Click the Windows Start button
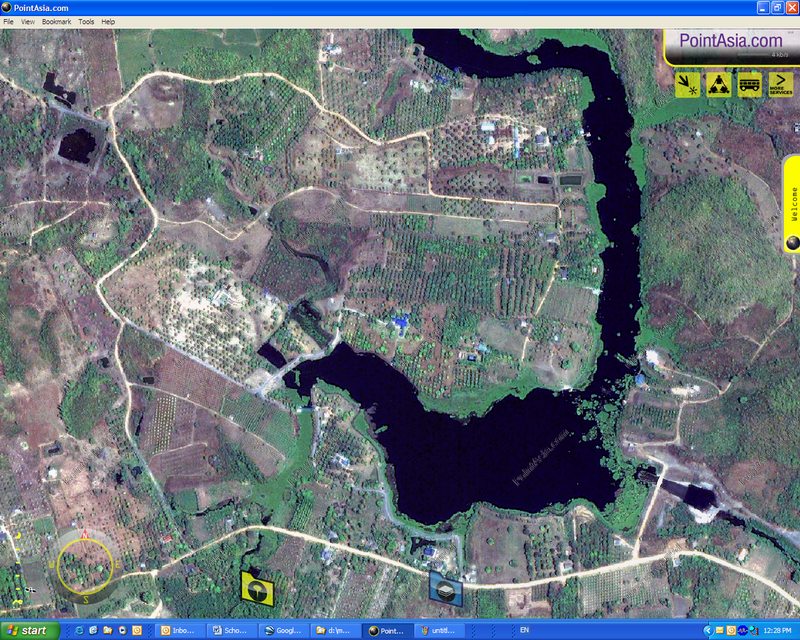Image resolution: width=800 pixels, height=640 pixels. pos(28,631)
